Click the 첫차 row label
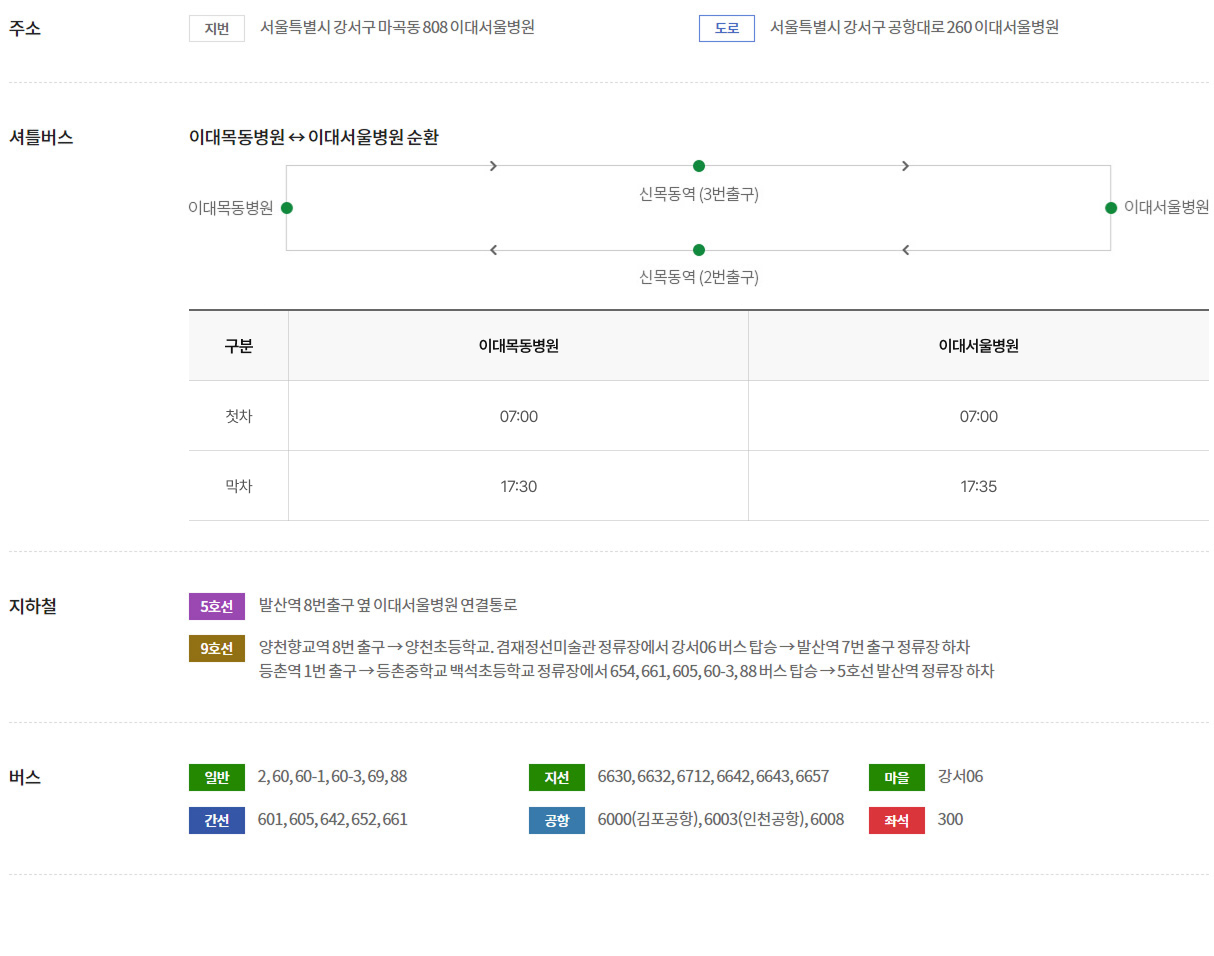 pyautogui.click(x=239, y=416)
